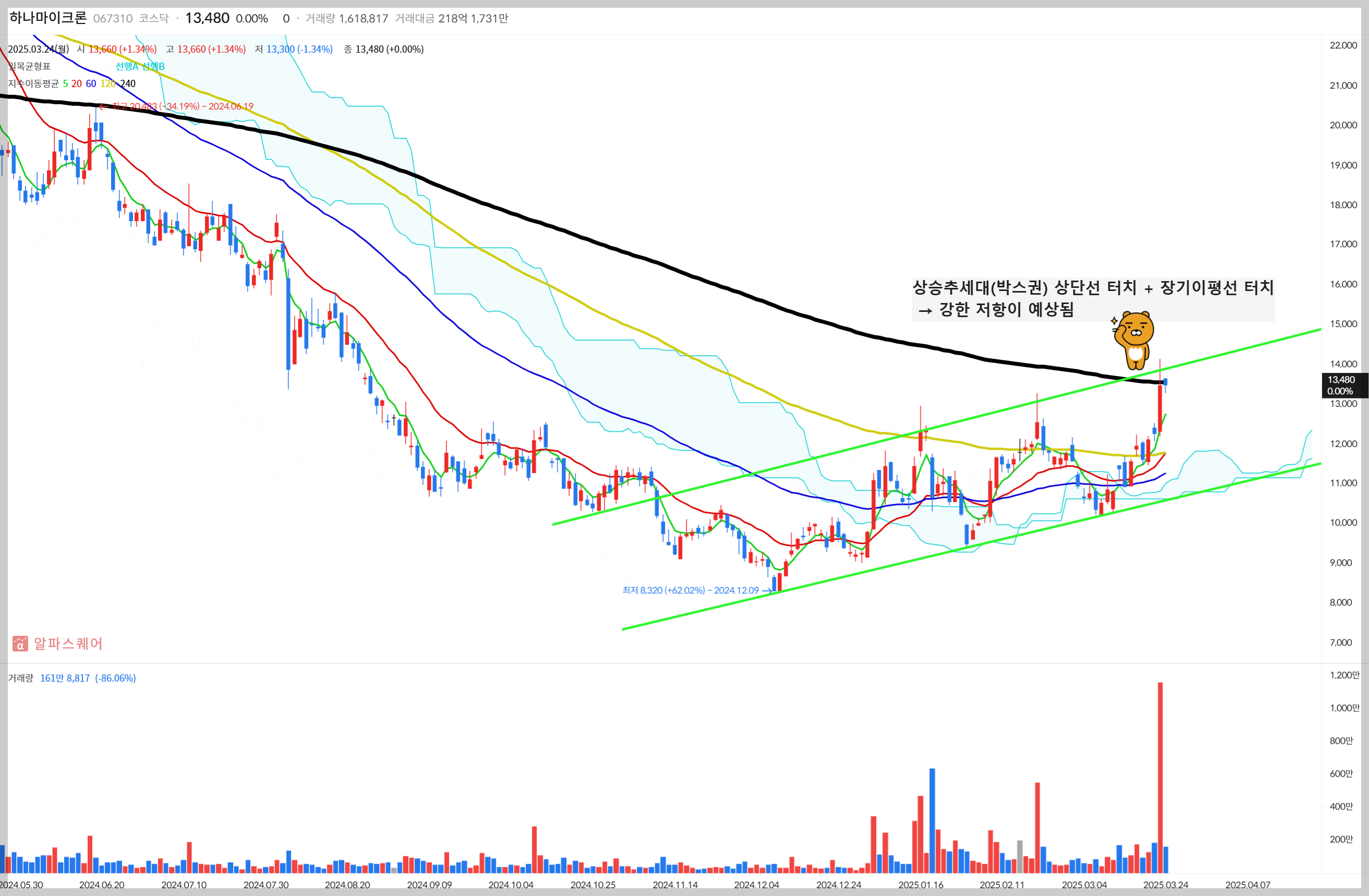Click the 7,000 price axis label
Viewport: 1369px width, 896px height.
pyautogui.click(x=1341, y=643)
